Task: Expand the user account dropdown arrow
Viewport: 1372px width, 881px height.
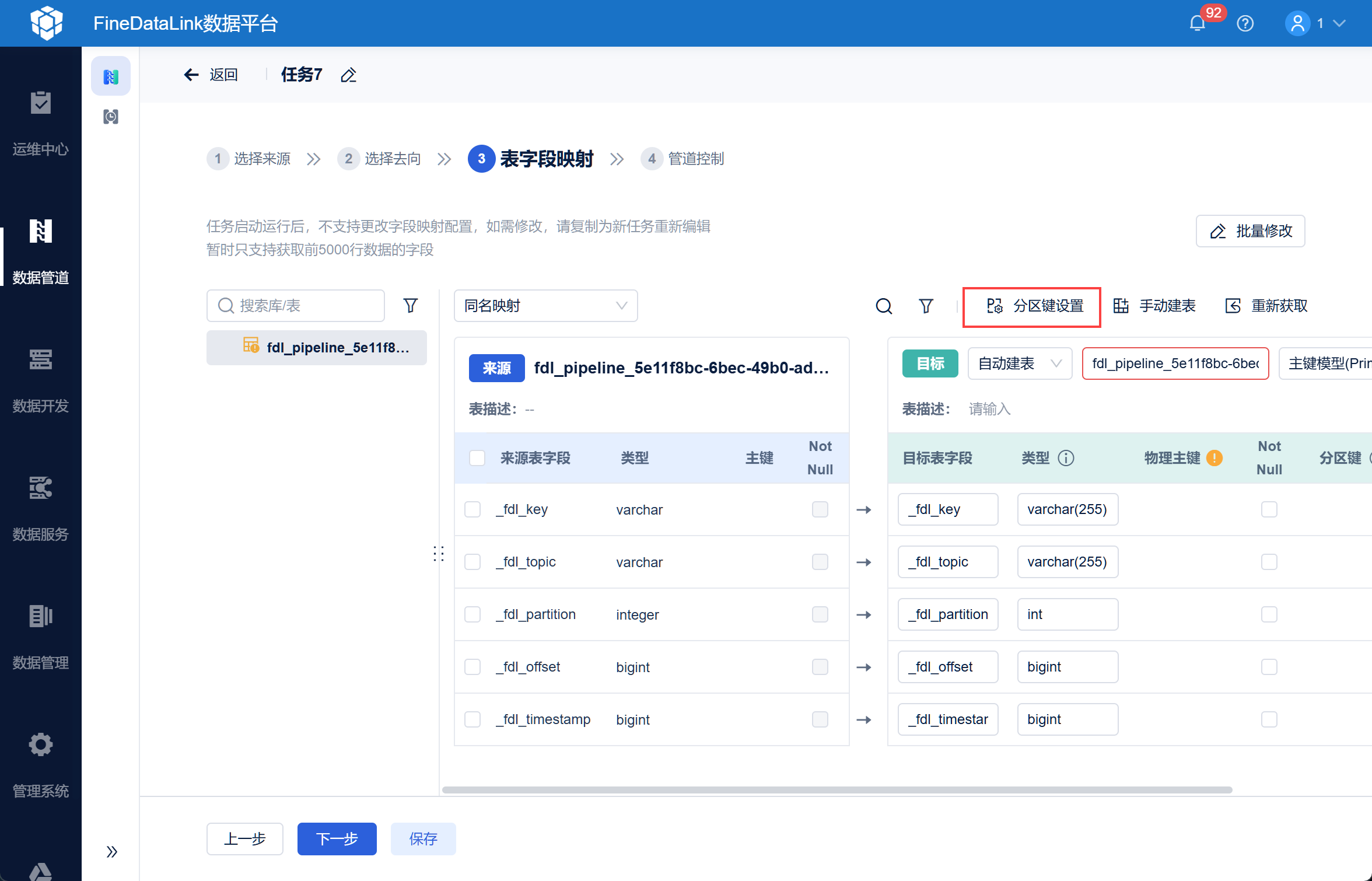Action: (1339, 23)
